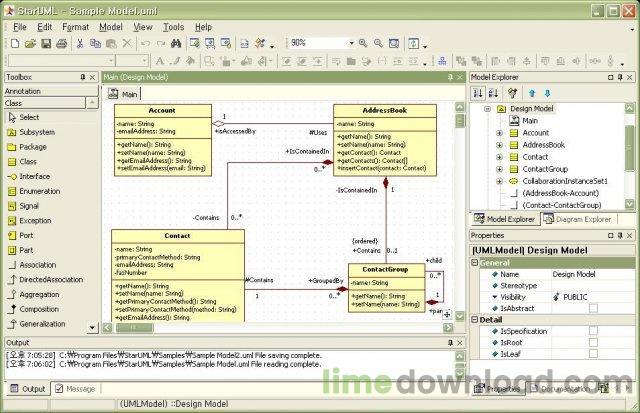
Task: Toggle the IsLeaf checkbox
Action: point(593,353)
